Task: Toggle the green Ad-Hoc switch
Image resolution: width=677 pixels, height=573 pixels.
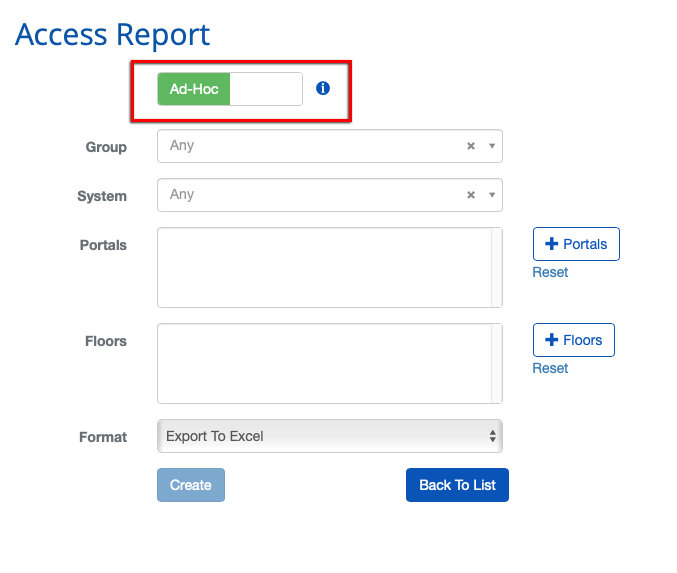Action: click(194, 89)
